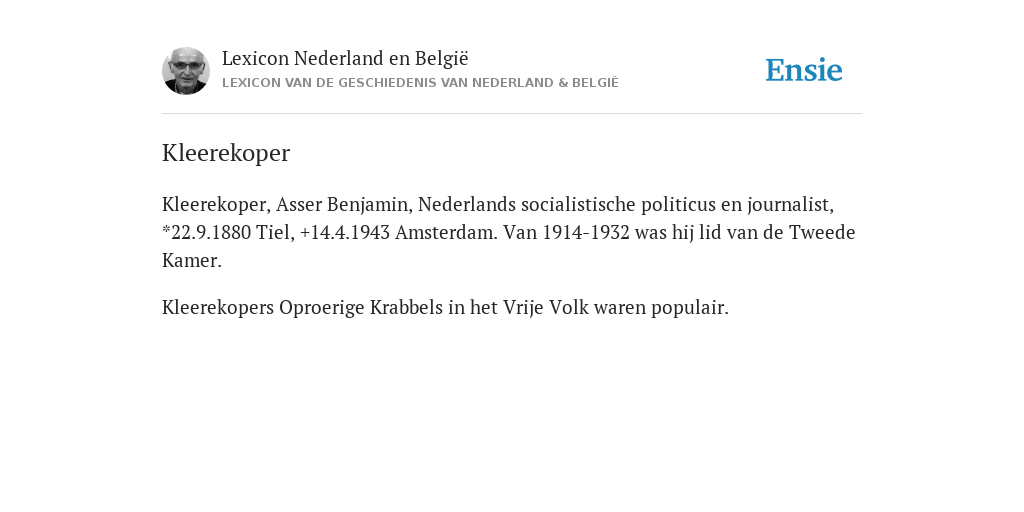
Task: Click the word journalist in the description
Action: (x=790, y=204)
